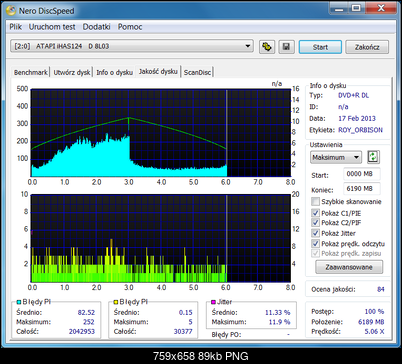Click the Błędy PO label
This screenshot has width=402, height=364.
coord(226,335)
